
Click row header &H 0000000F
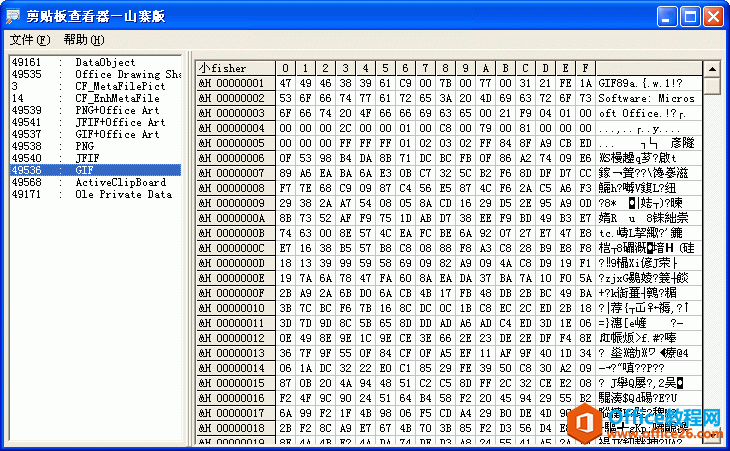236,293
